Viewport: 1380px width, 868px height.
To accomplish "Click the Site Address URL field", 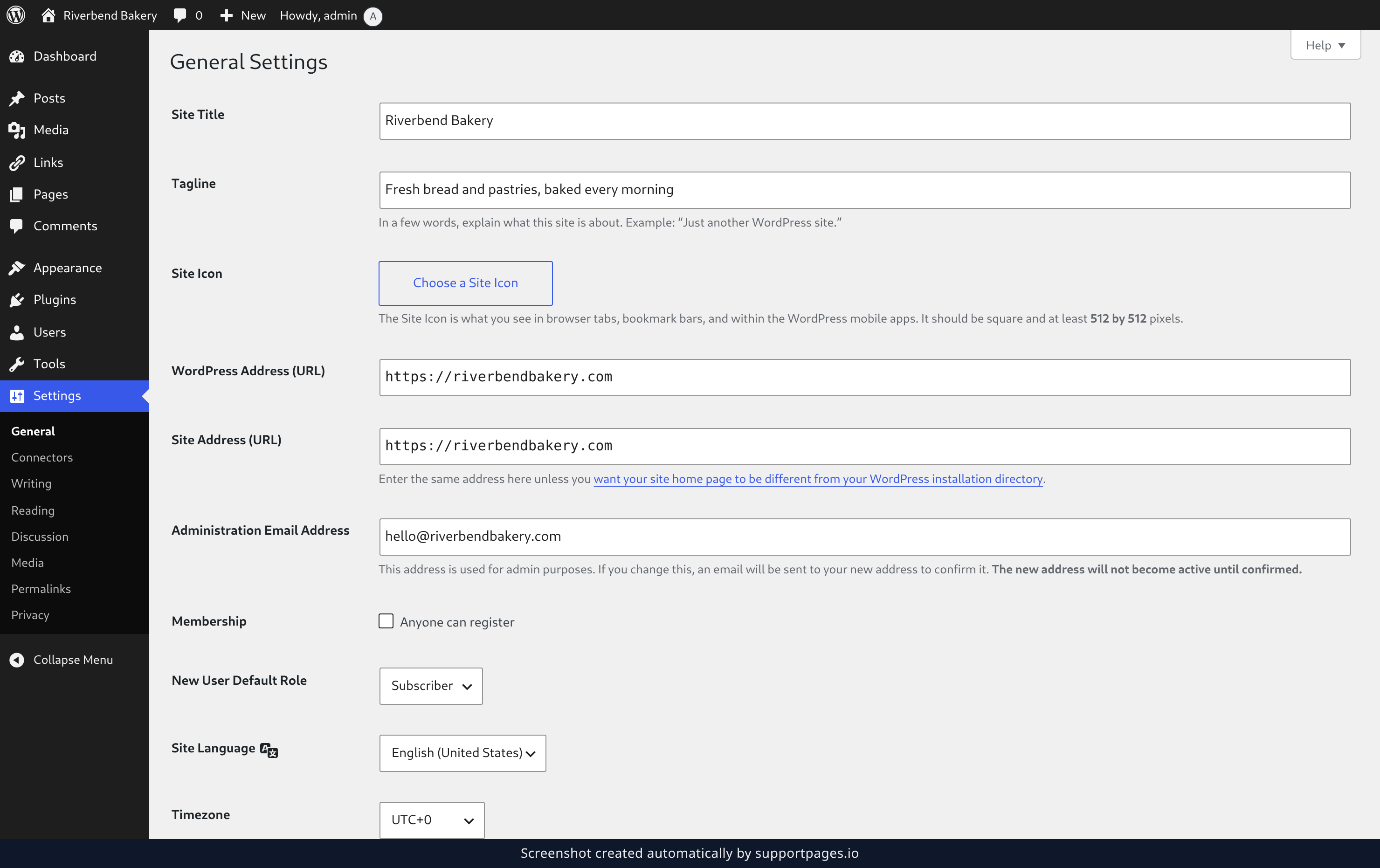I will [865, 446].
